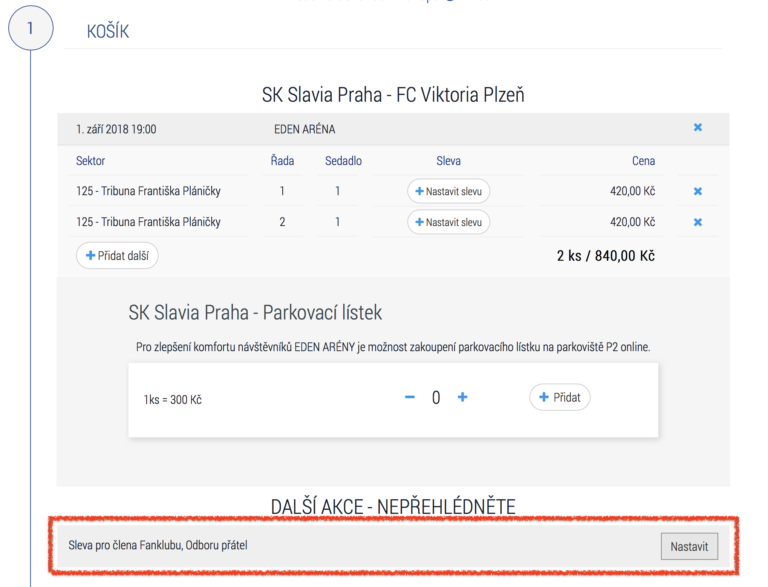Add parking ticket with Přidat button

click(559, 397)
